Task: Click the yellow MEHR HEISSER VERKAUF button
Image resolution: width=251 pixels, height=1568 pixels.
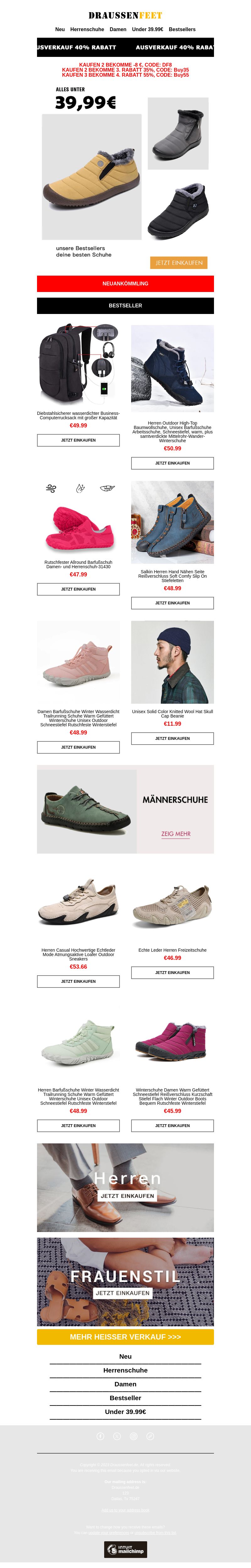Action: [125, 1337]
